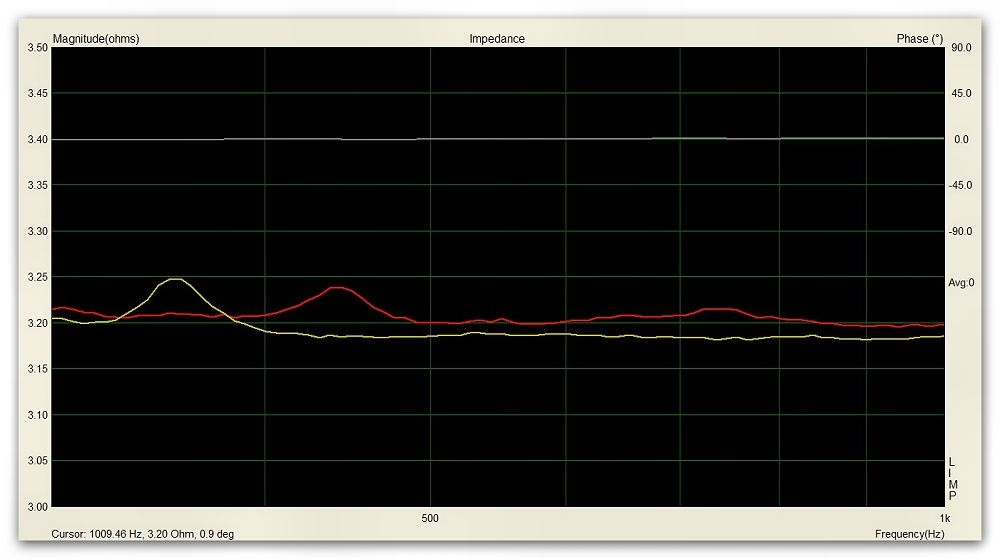The width and height of the screenshot is (1000, 559).
Task: Click the Phase (°) axis label
Action: (x=919, y=39)
